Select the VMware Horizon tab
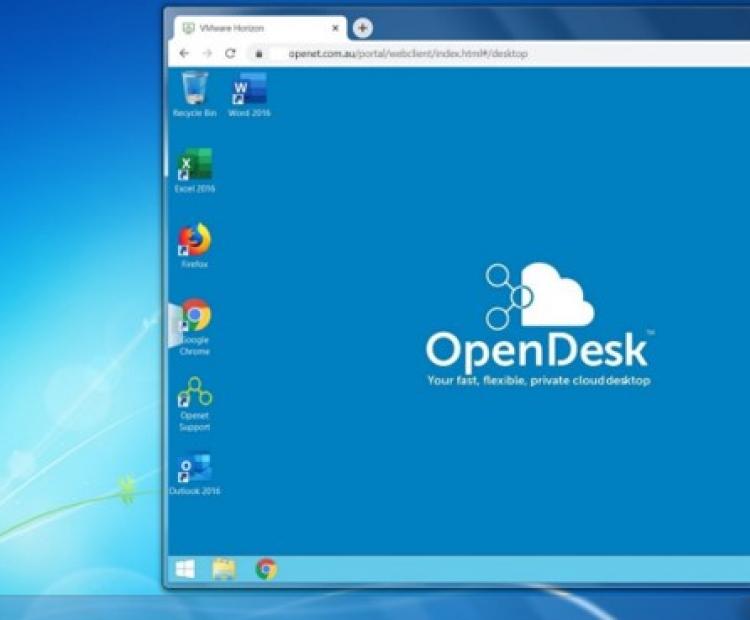 (260, 28)
